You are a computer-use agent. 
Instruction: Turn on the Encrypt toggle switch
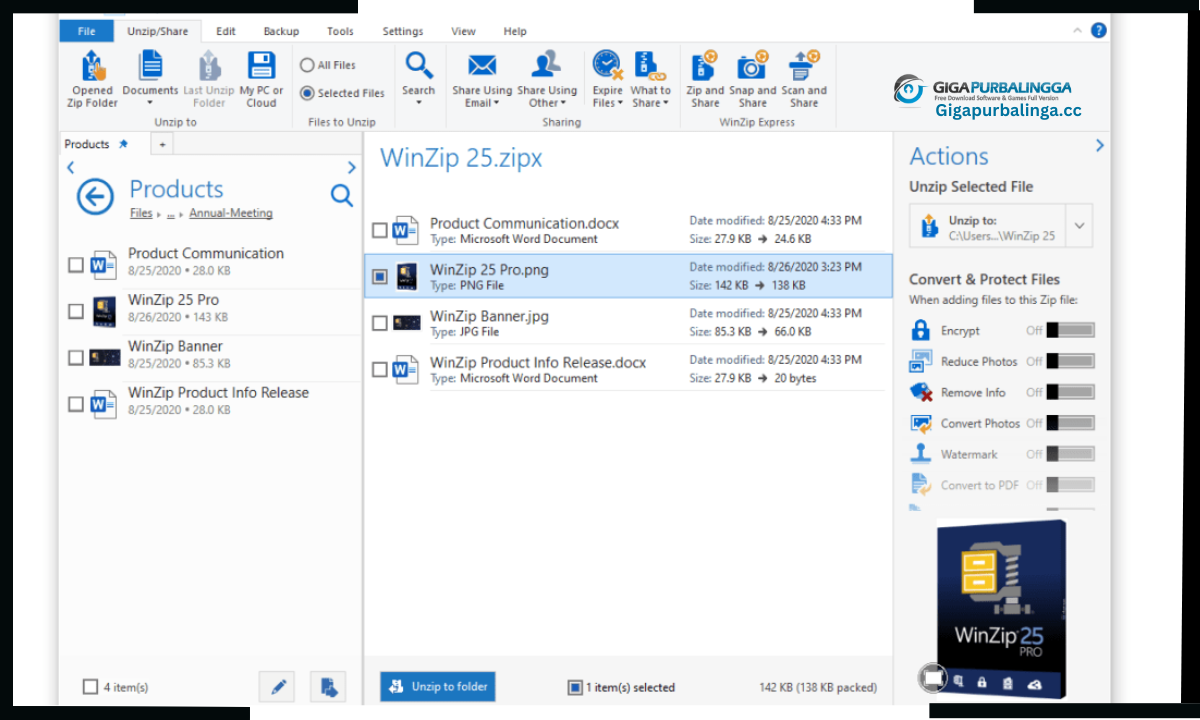coord(1070,330)
